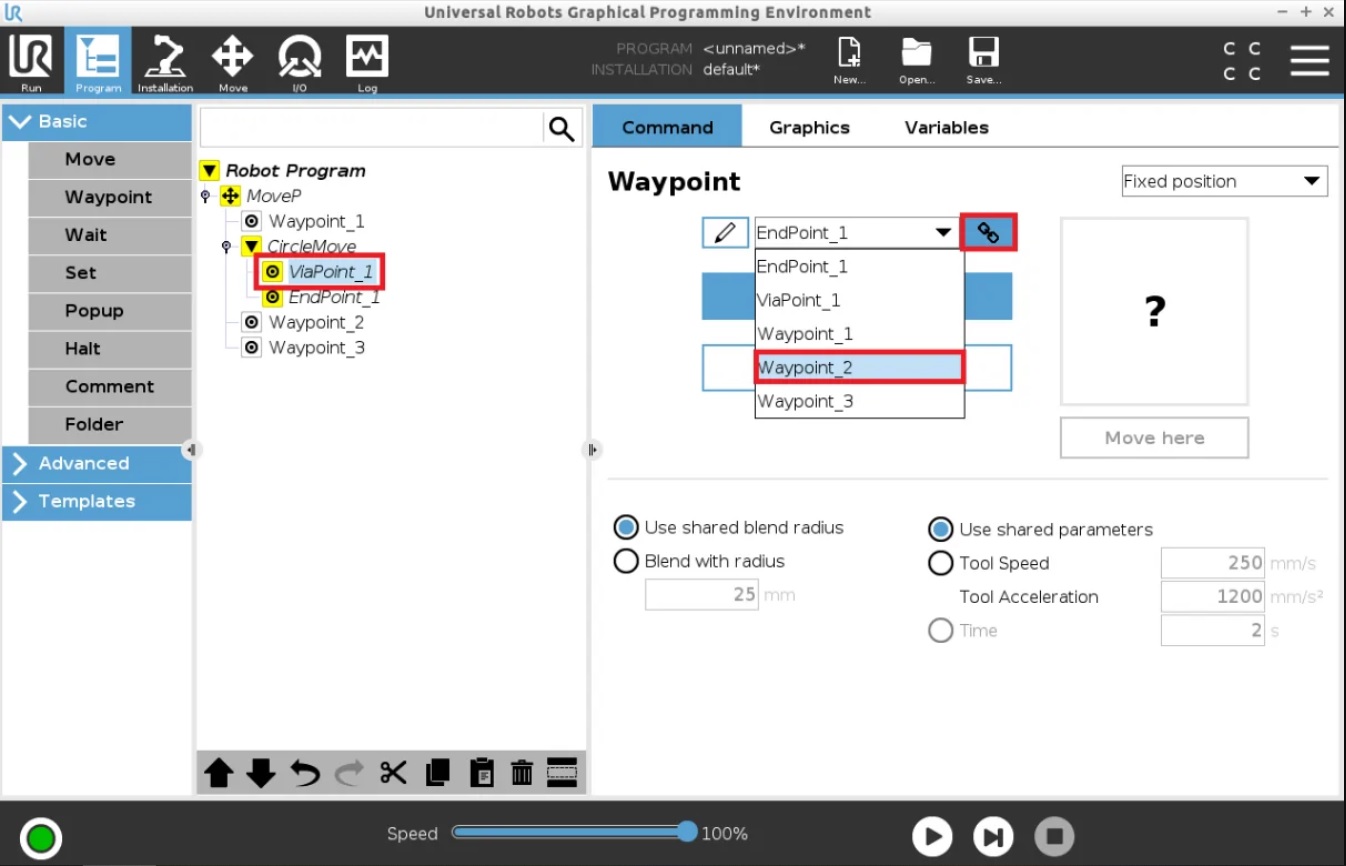Select Blend with radius option
Image resolution: width=1346 pixels, height=866 pixels.
[x=626, y=561]
